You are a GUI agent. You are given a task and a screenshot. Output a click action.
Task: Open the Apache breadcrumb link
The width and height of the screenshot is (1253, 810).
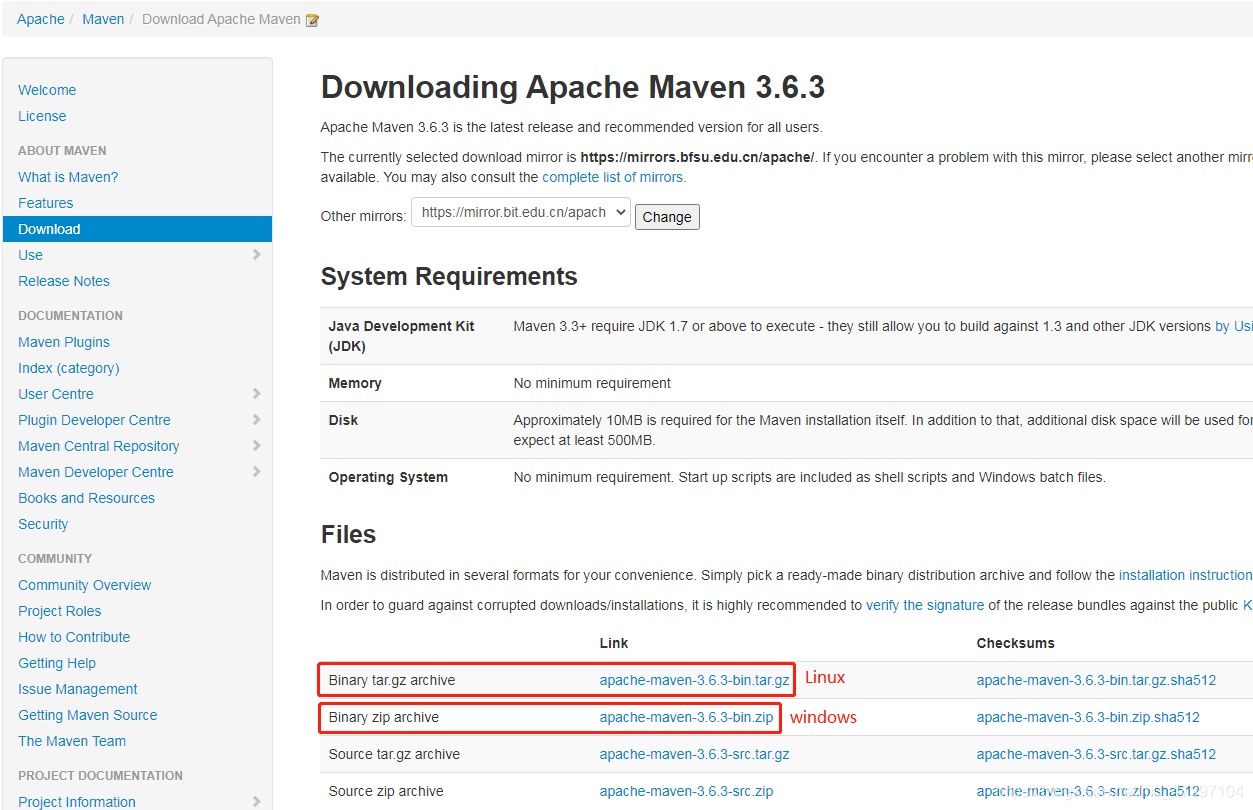[41, 19]
